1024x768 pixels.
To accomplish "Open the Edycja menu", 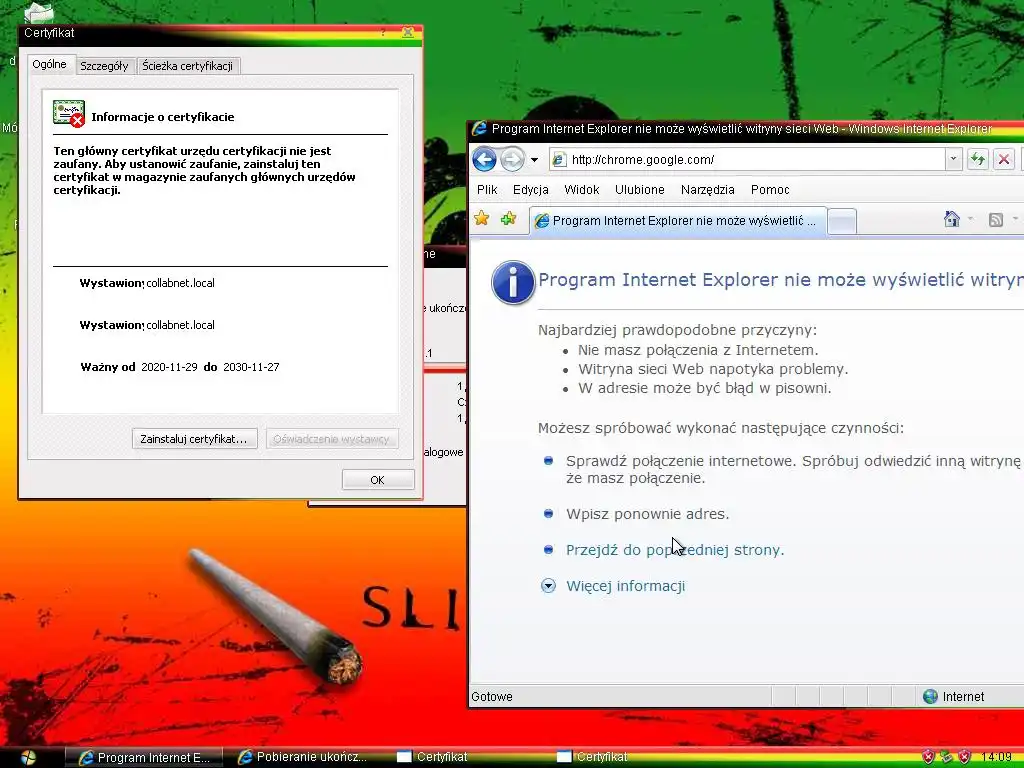I will click(530, 189).
